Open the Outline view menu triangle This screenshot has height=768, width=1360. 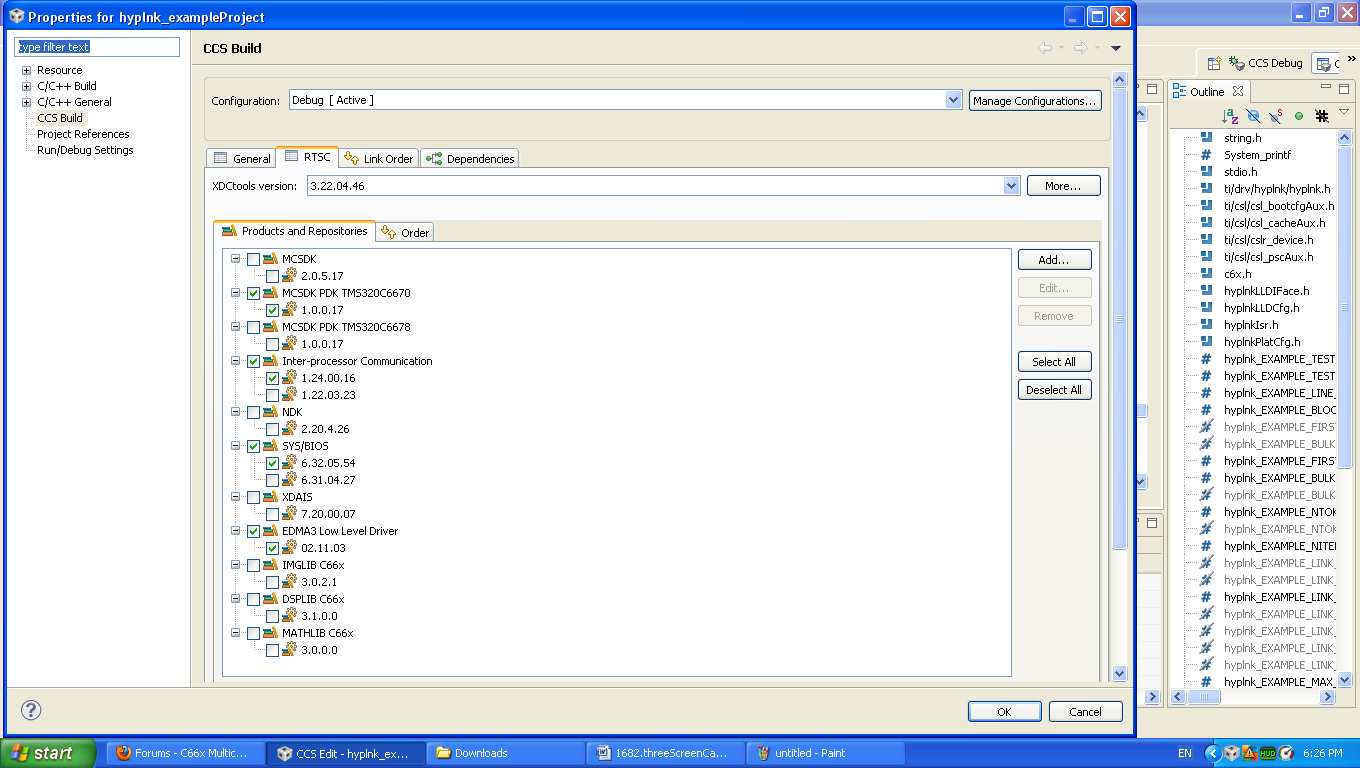pyautogui.click(x=1344, y=113)
